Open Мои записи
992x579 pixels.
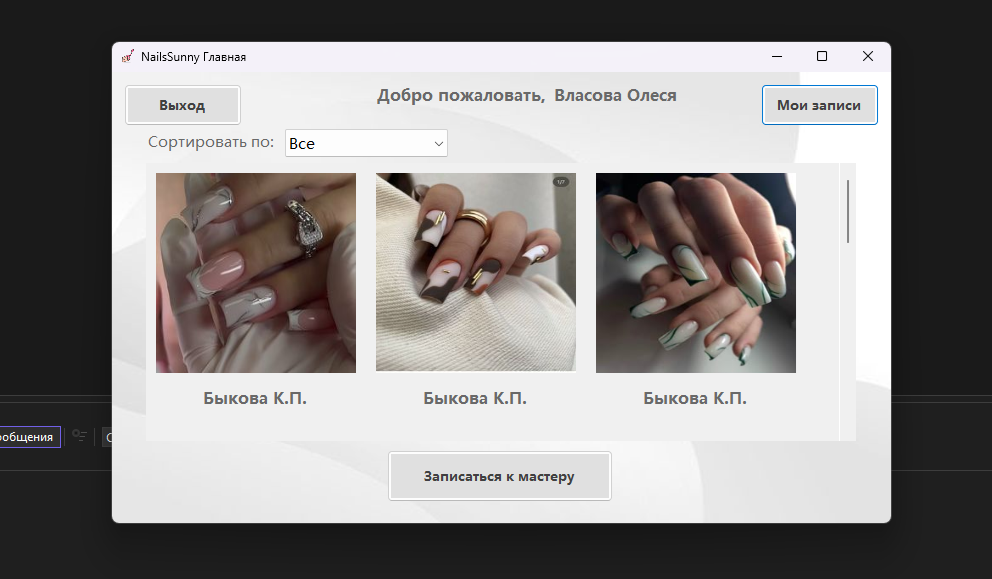tap(819, 105)
